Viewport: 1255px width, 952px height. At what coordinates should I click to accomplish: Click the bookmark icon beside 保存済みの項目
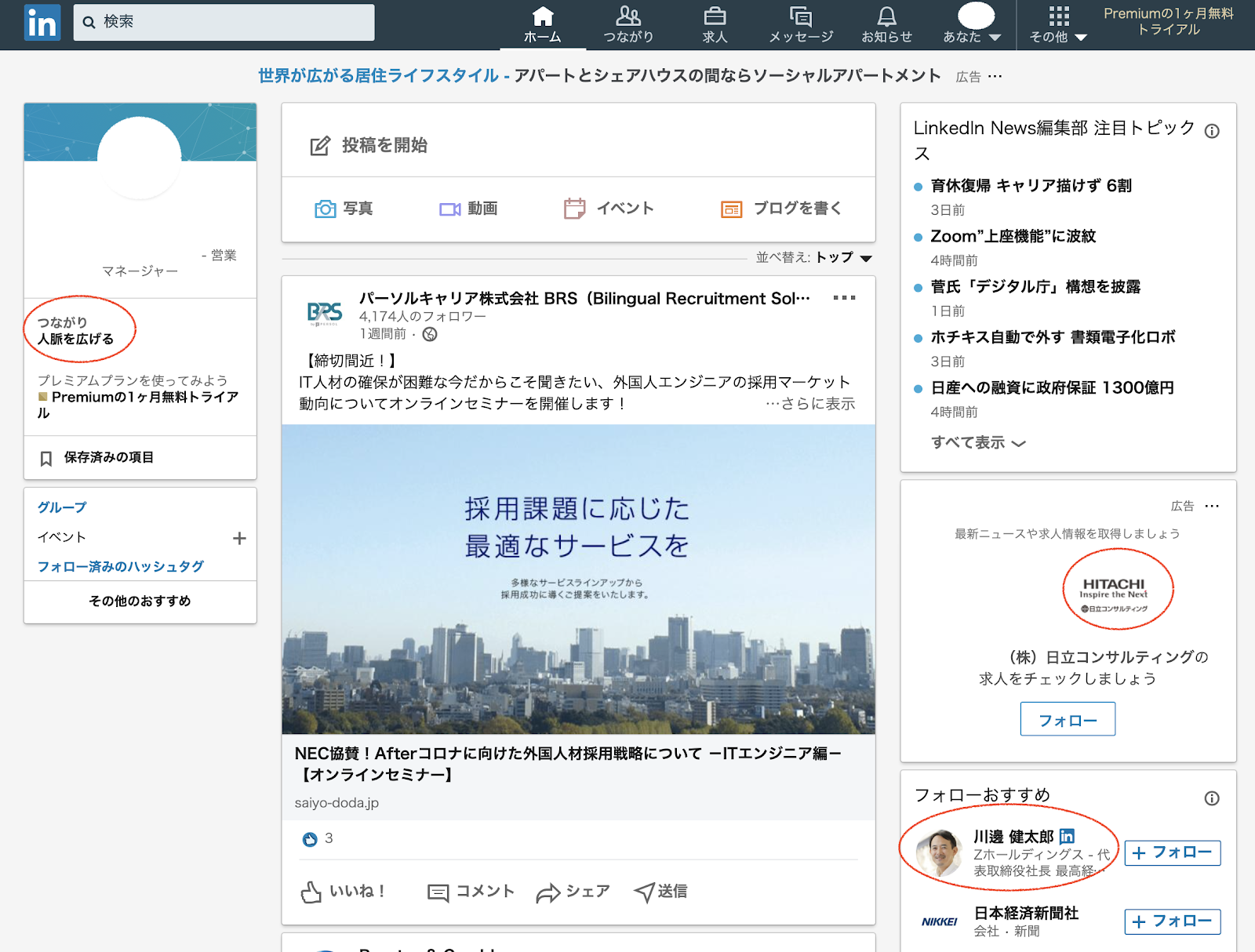pyautogui.click(x=46, y=458)
